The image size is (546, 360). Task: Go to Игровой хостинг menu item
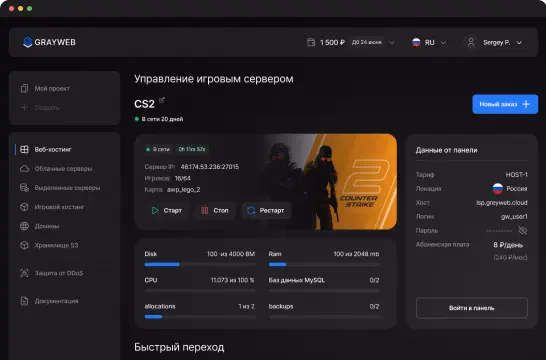(x=59, y=207)
